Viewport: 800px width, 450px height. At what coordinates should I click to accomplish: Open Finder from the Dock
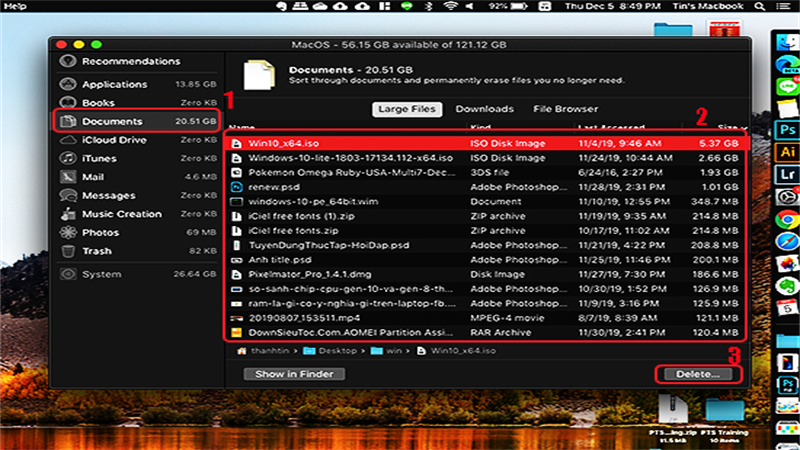tap(787, 42)
